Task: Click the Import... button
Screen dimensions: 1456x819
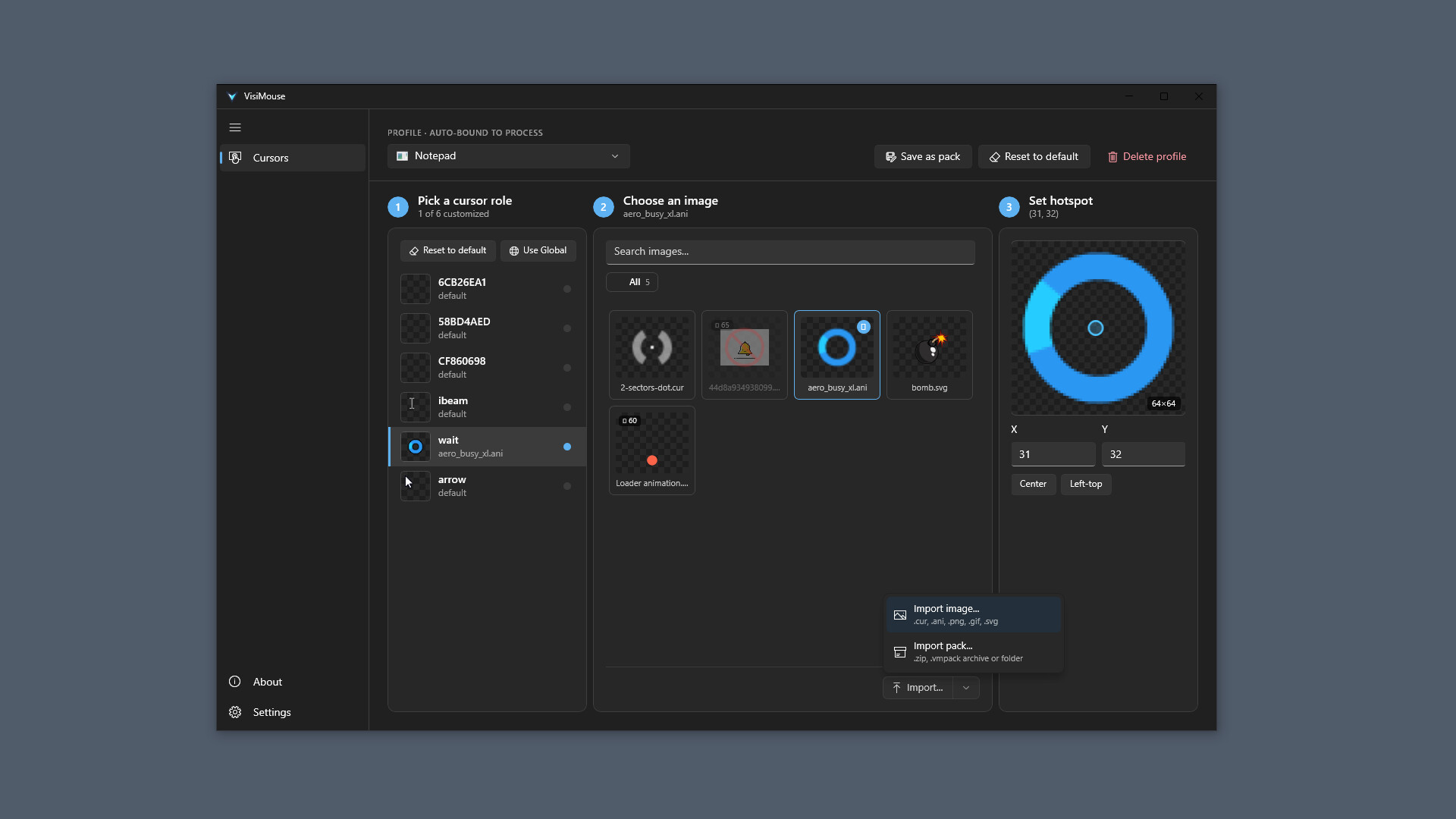Action: [x=918, y=688]
